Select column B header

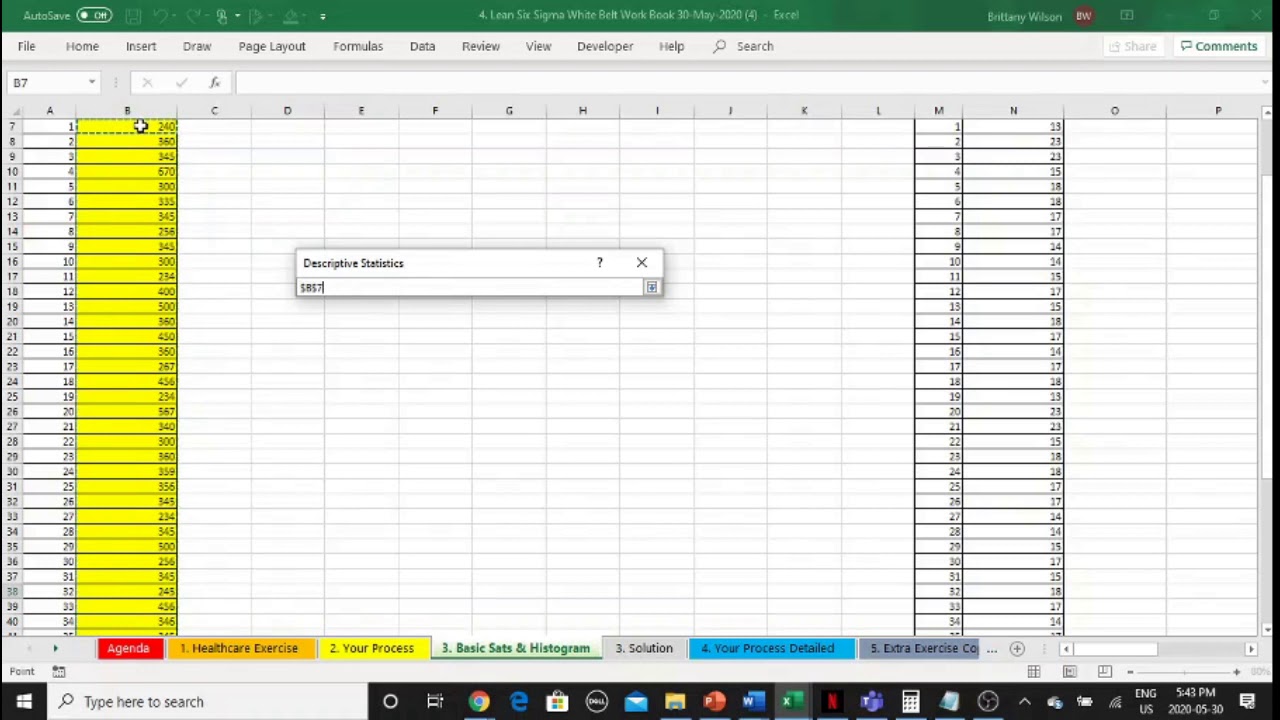(127, 110)
